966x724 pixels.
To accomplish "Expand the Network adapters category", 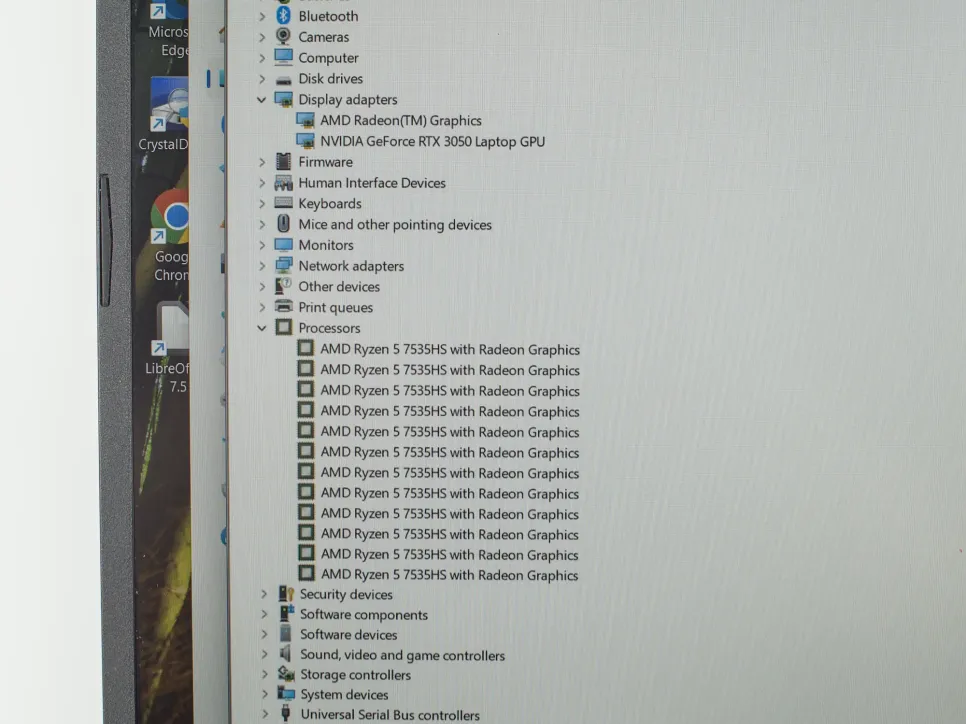I will click(x=262, y=266).
